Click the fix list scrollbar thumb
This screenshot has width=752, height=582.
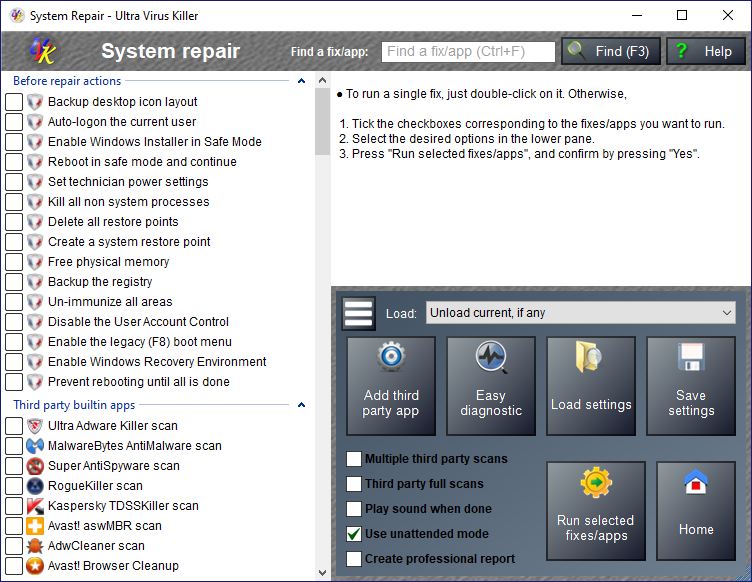pyautogui.click(x=322, y=122)
